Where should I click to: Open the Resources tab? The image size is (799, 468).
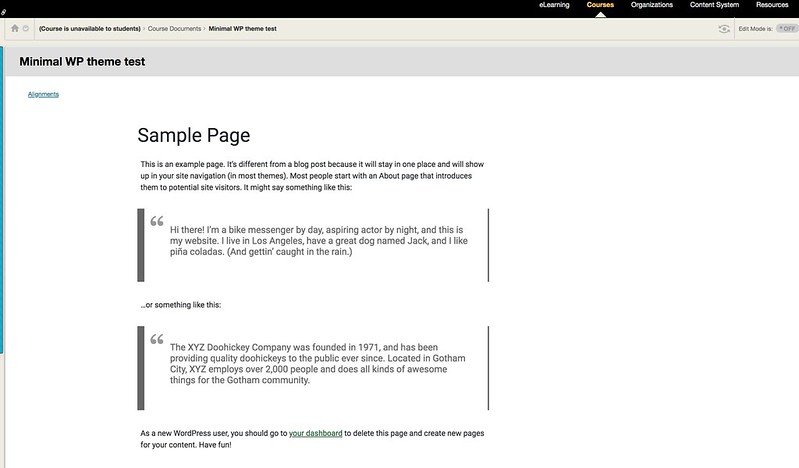tap(772, 5)
